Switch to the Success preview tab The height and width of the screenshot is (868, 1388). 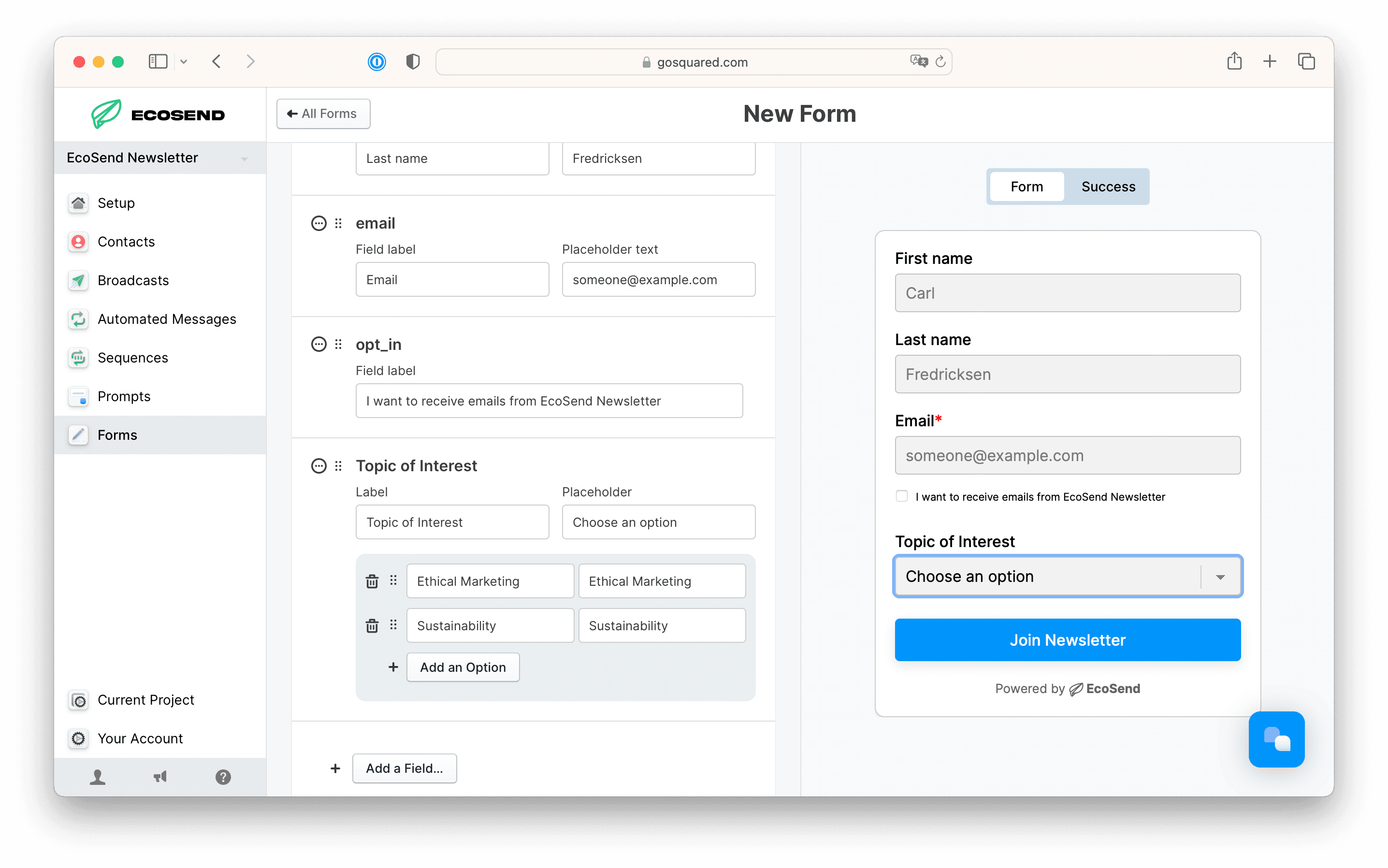[1107, 187]
